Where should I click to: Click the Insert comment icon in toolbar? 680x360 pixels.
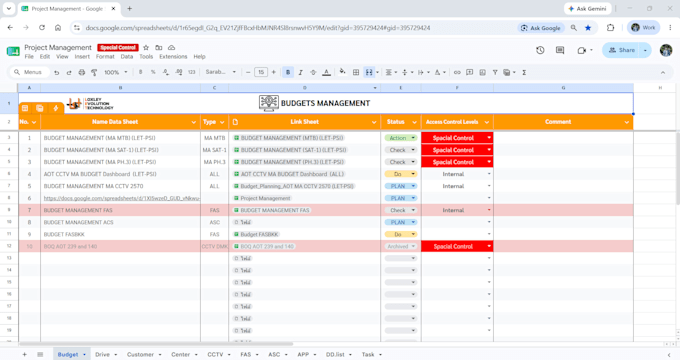click(x=470, y=72)
